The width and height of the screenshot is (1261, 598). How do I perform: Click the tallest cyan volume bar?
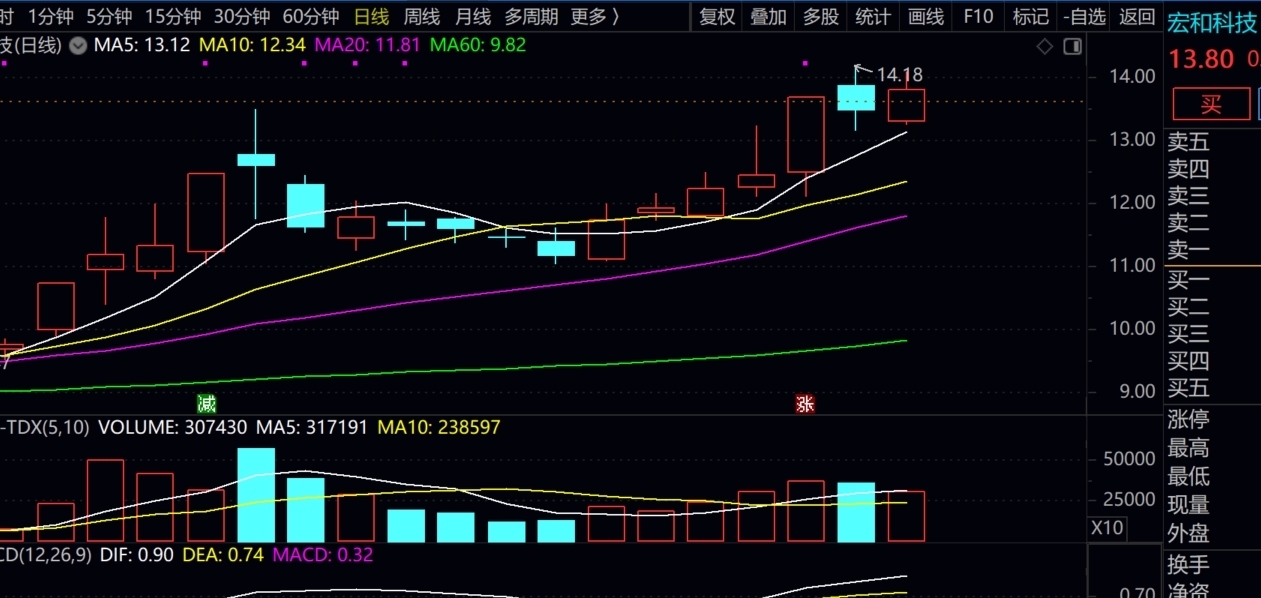click(x=256, y=495)
